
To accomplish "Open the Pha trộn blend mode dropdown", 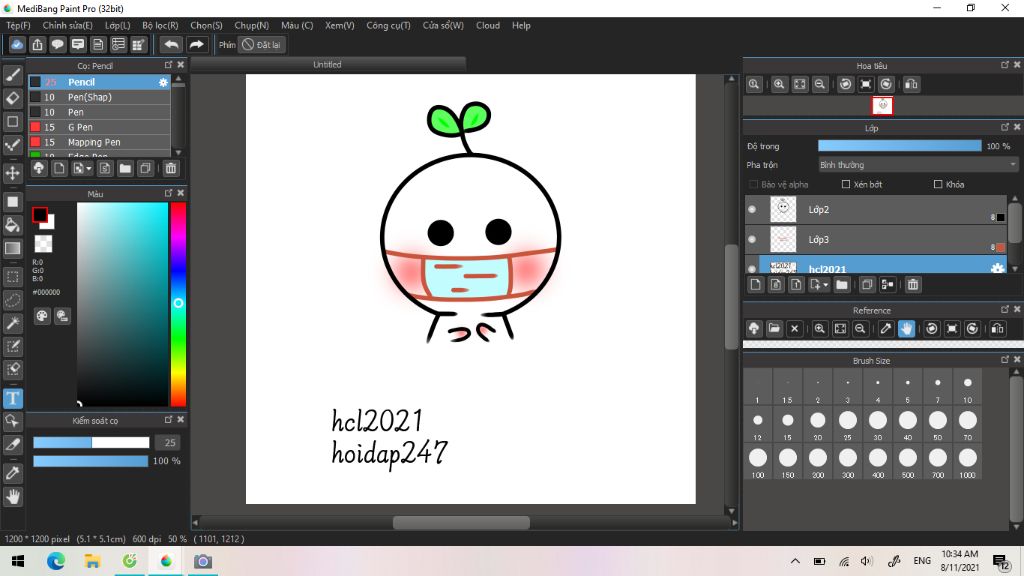I will [x=918, y=165].
